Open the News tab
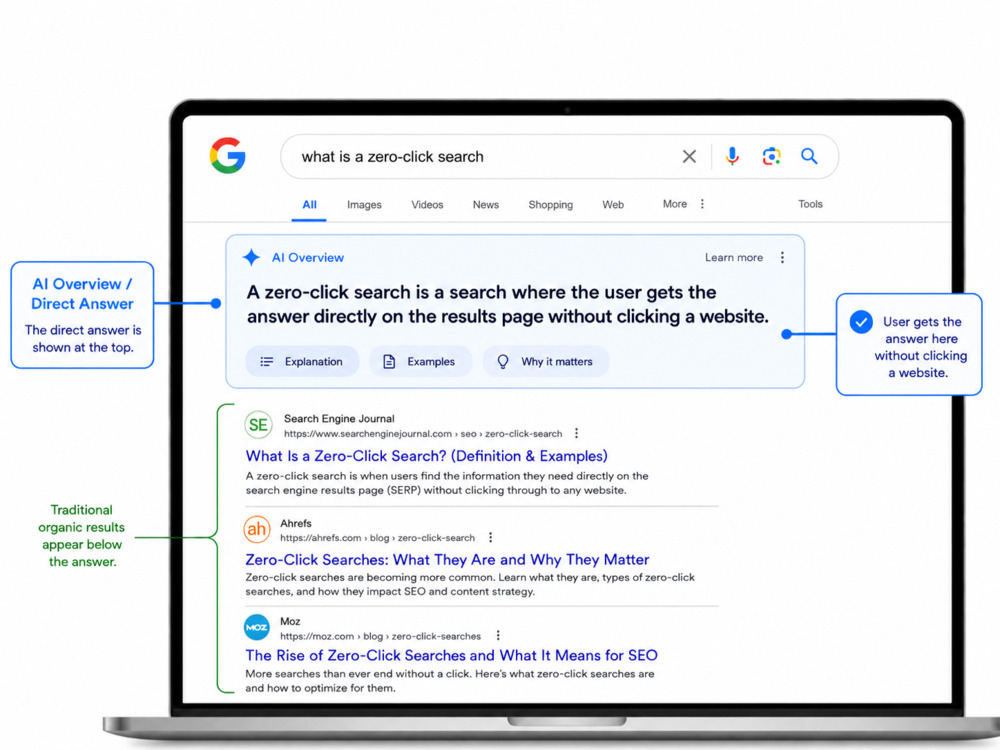This screenshot has width=1000, height=750. pos(485,205)
